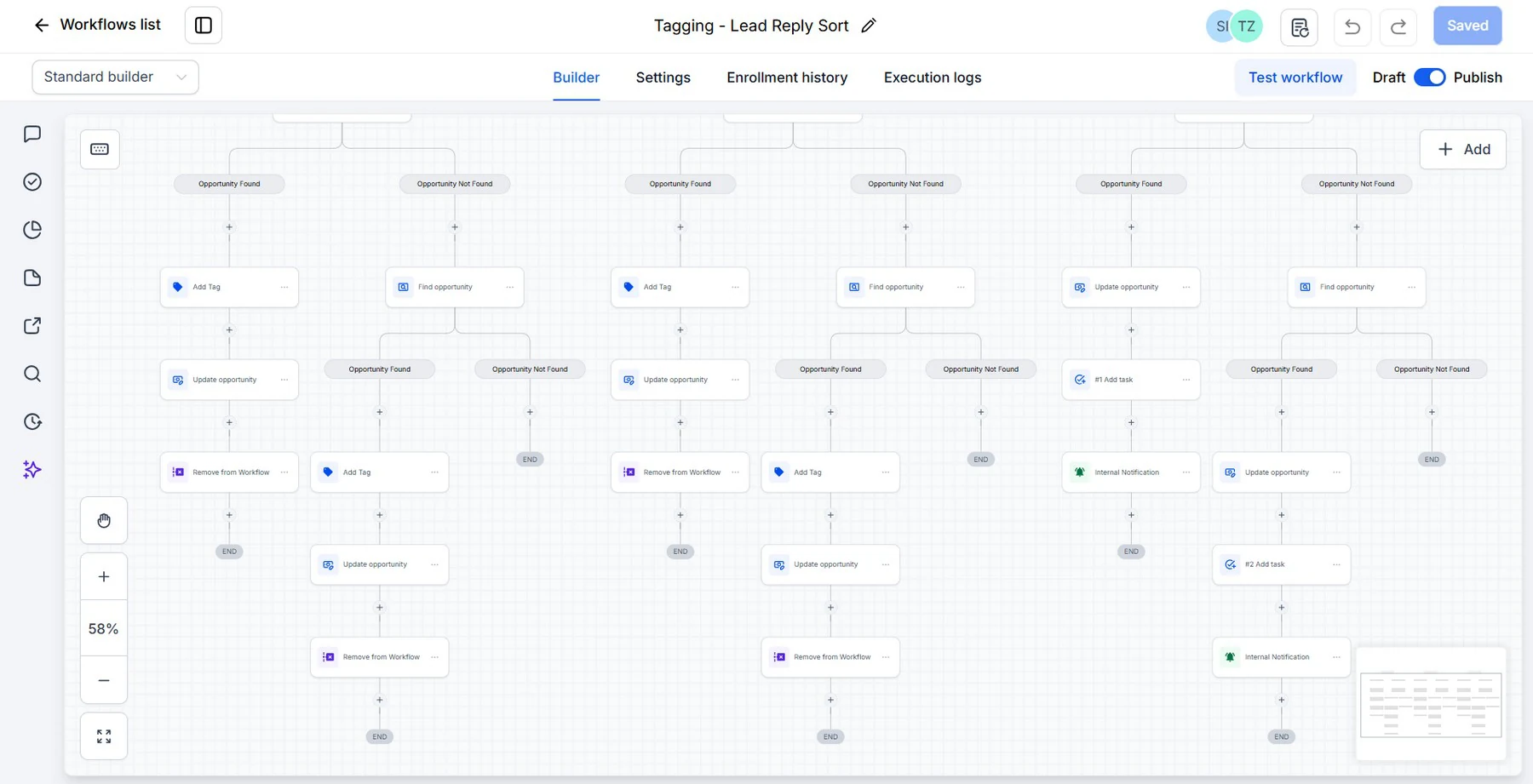
Task: Fit workflow to screen
Action: 104,736
